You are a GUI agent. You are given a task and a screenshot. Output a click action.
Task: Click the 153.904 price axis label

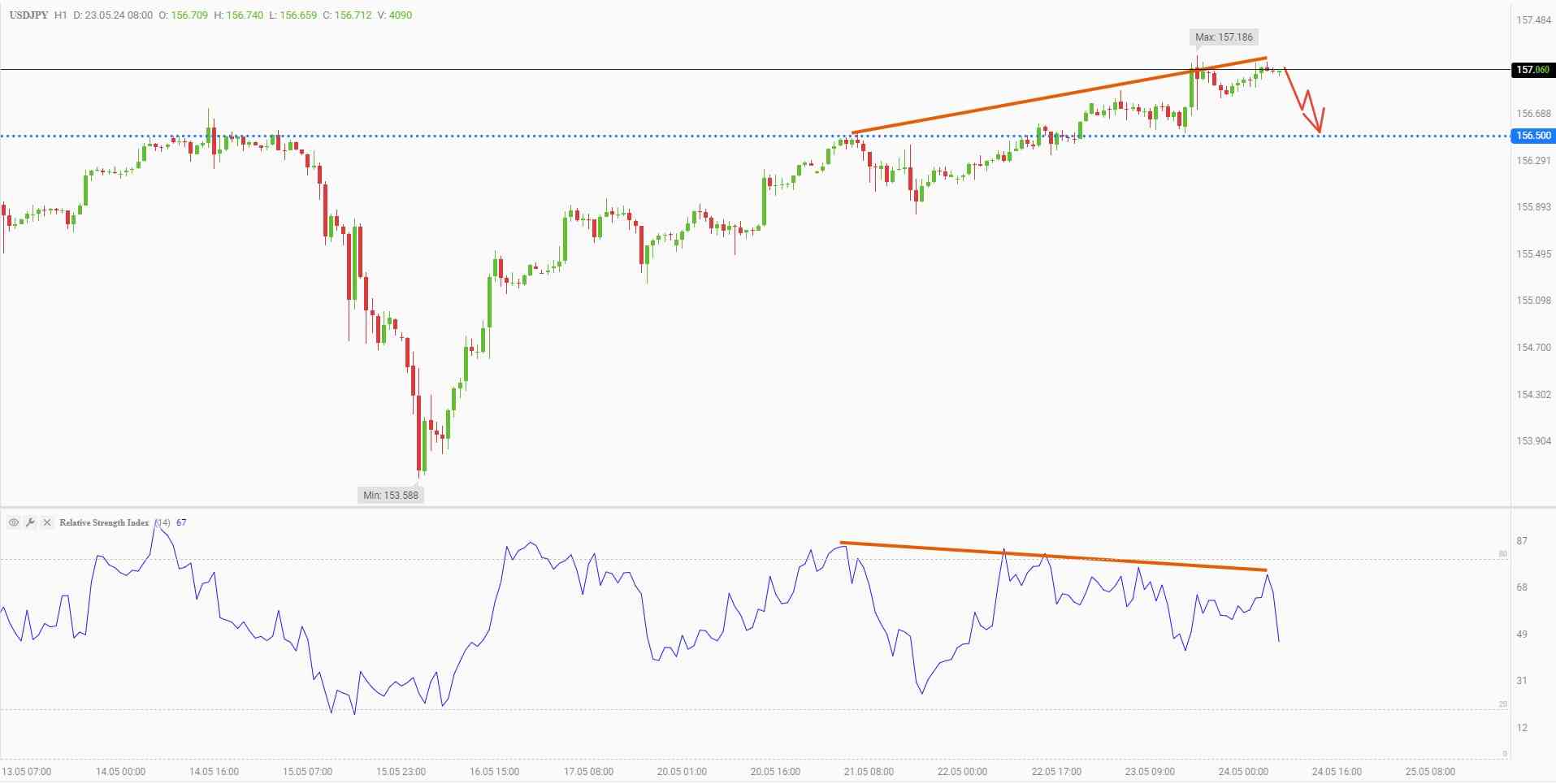click(1533, 441)
